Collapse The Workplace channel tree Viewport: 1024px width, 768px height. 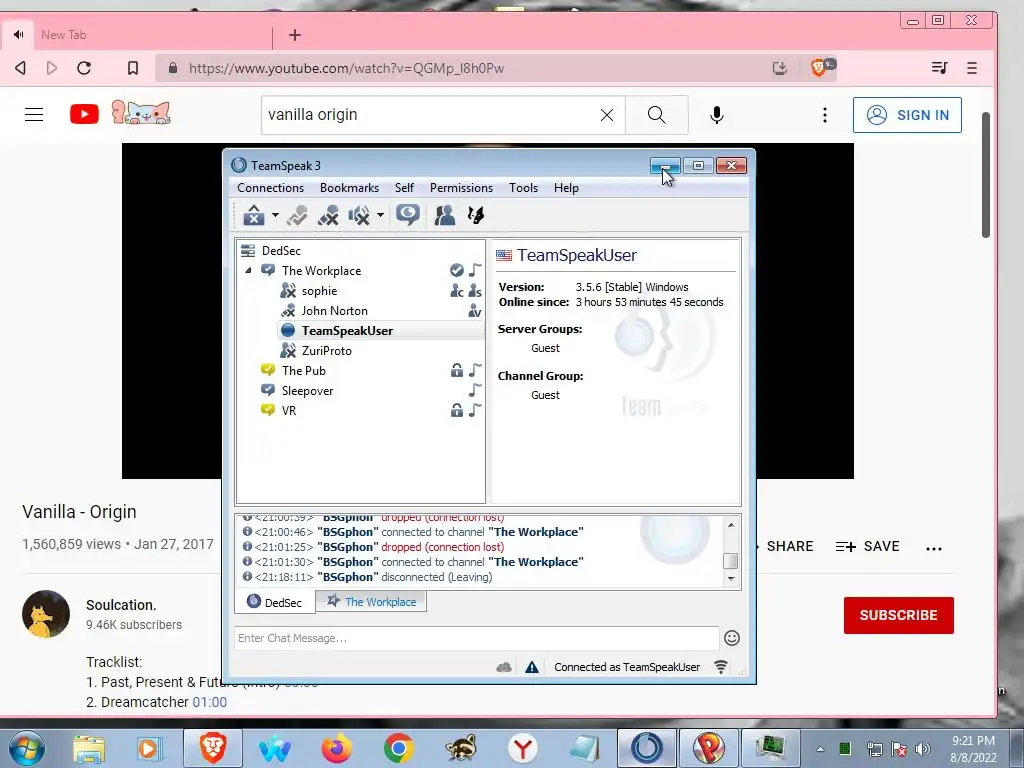pos(248,270)
